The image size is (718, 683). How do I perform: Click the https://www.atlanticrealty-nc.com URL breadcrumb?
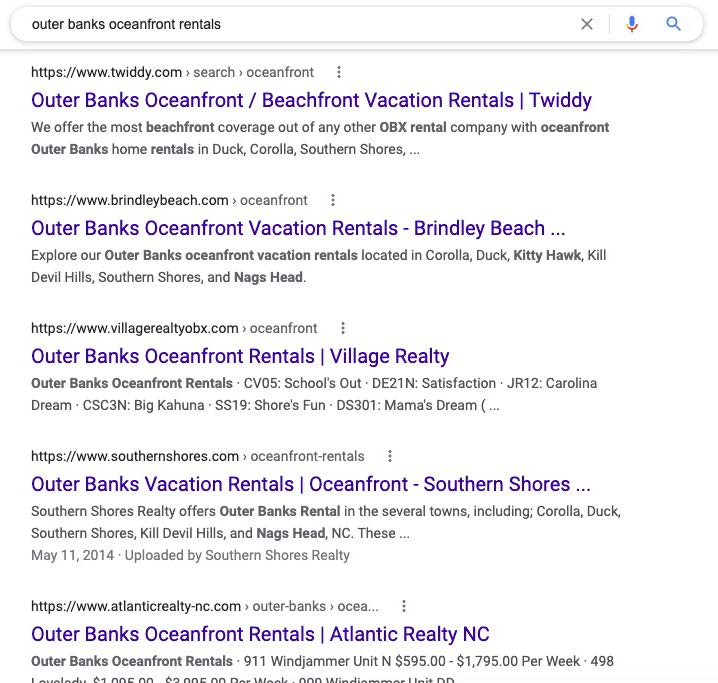pyautogui.click(x=136, y=606)
